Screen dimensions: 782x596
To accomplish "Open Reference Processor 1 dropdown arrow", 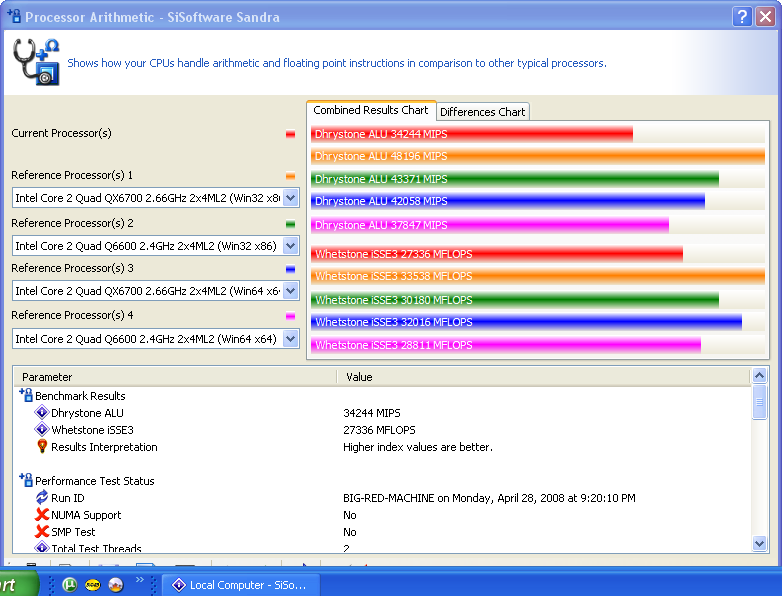I will point(291,198).
